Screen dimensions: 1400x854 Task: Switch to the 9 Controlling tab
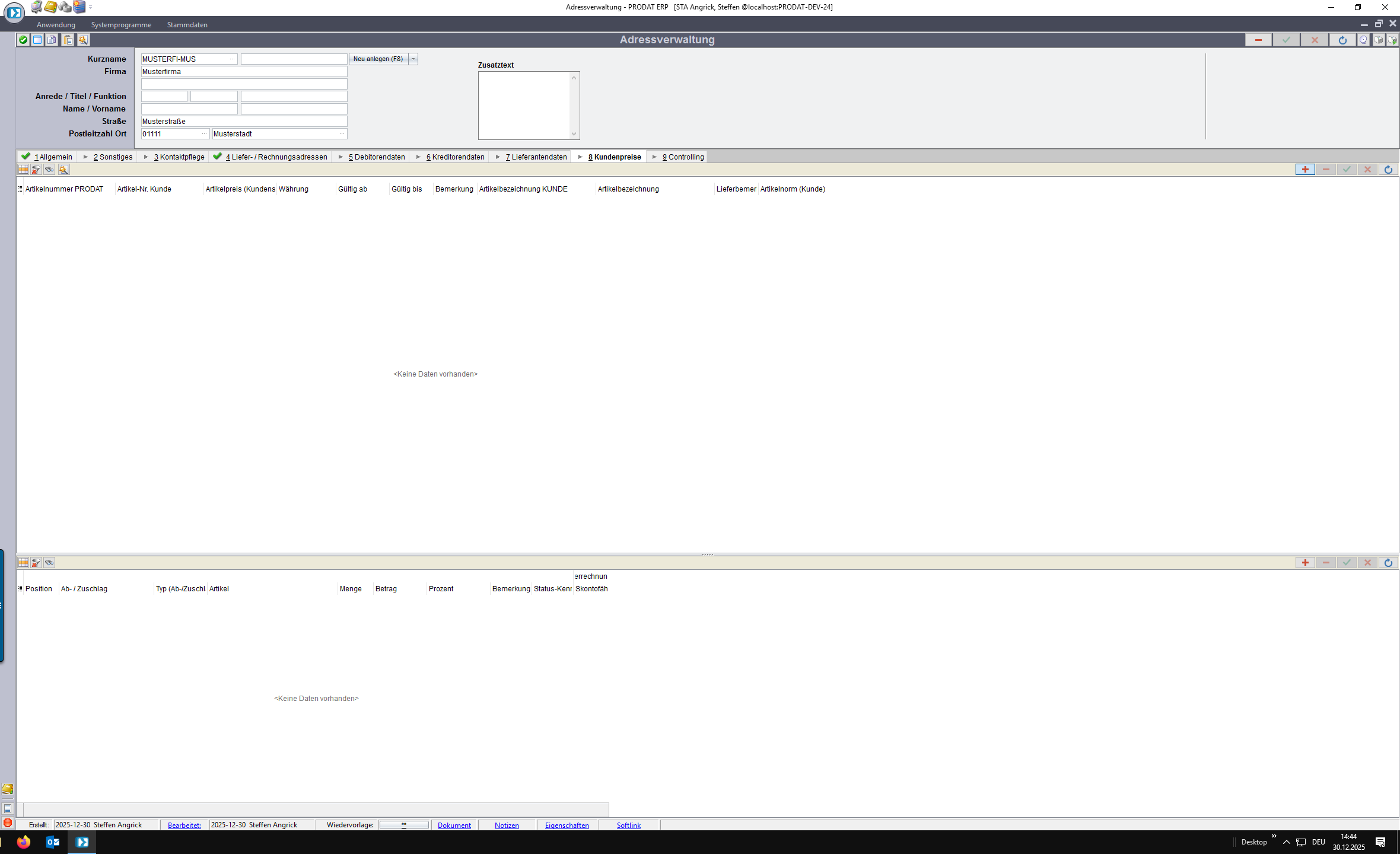683,157
